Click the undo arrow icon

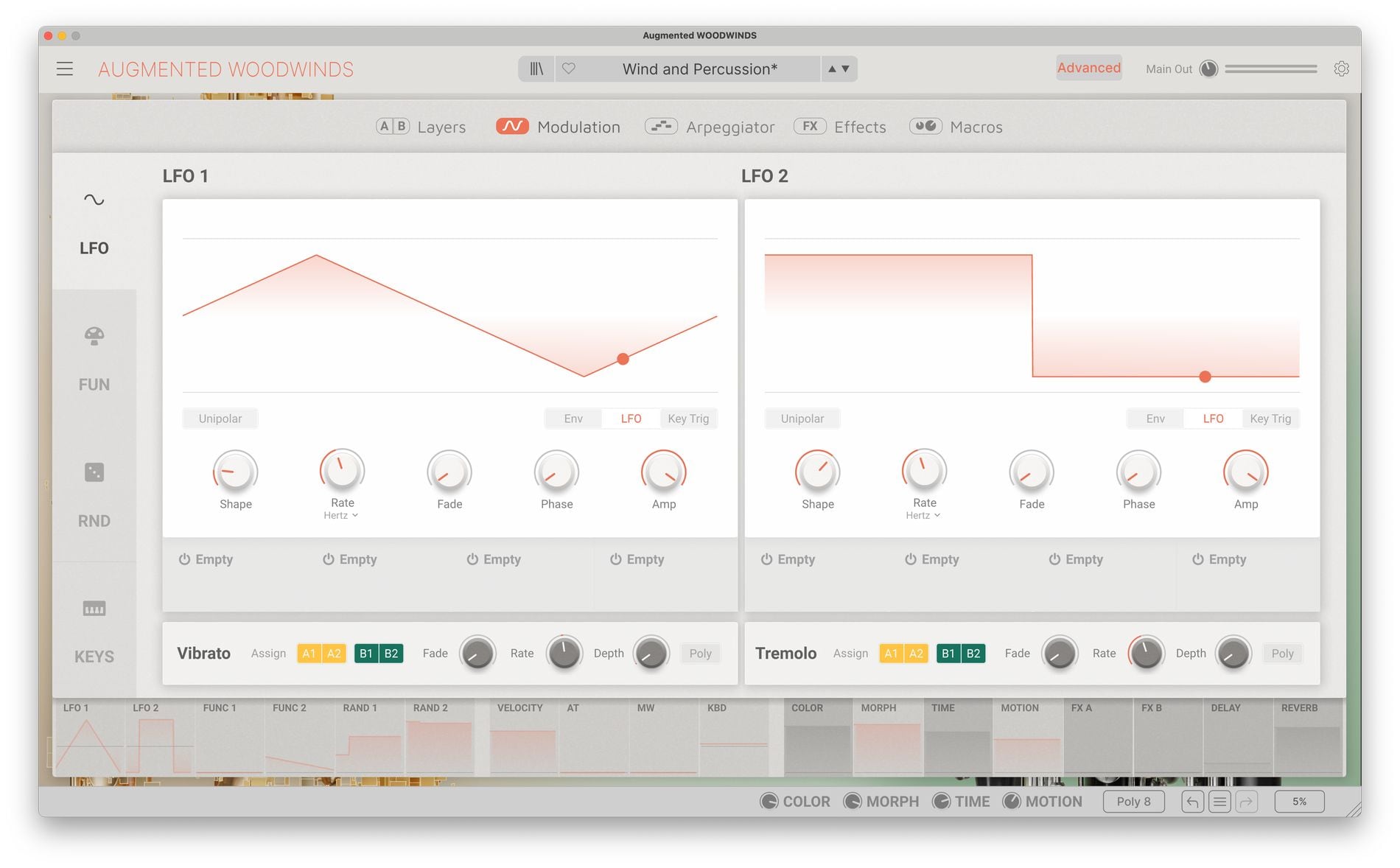point(1192,802)
